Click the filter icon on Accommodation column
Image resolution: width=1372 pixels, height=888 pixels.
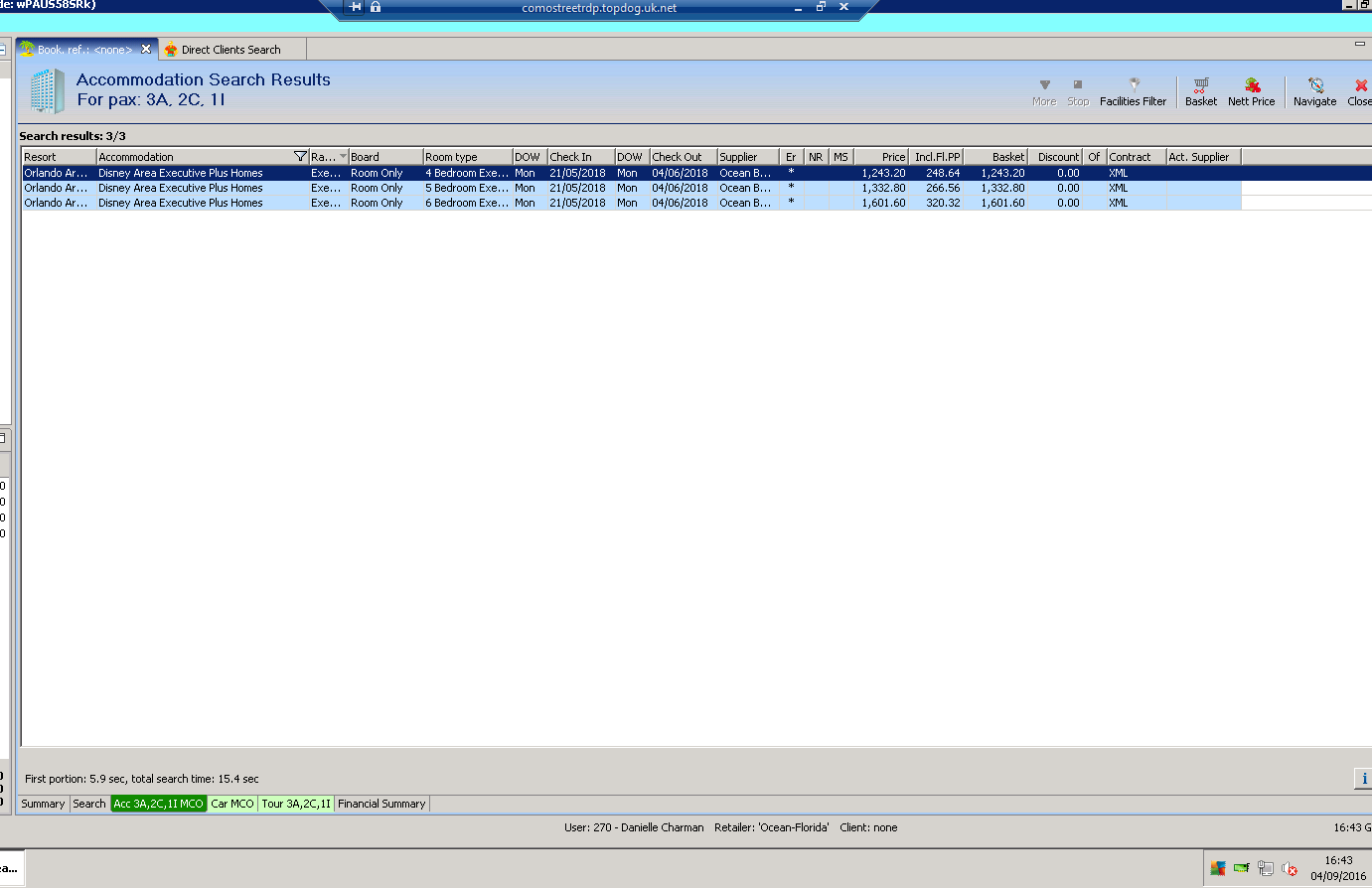300,157
